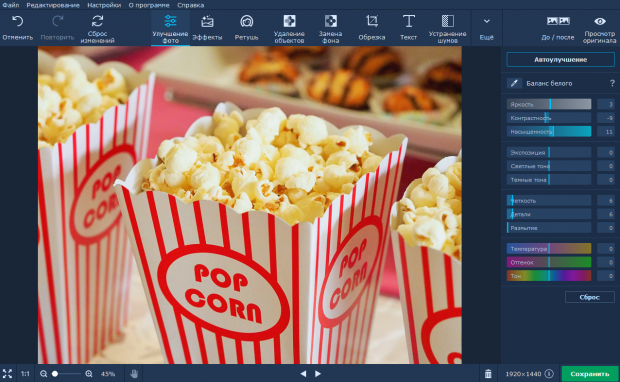620x382 pixels.
Task: Add text with the Текст tool
Action: tap(408, 28)
